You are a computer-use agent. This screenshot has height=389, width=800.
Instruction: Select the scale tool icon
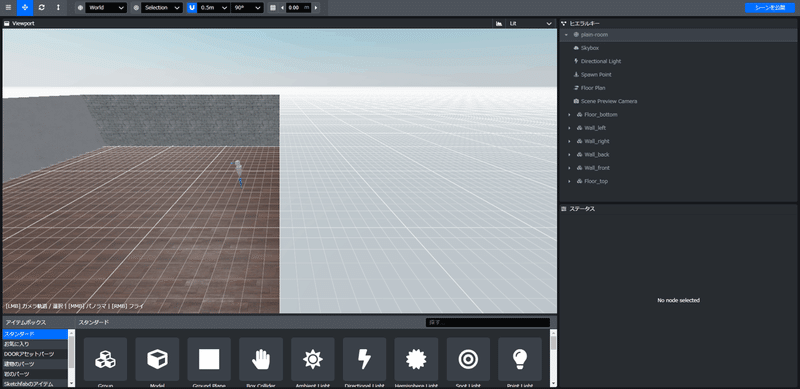tap(58, 8)
